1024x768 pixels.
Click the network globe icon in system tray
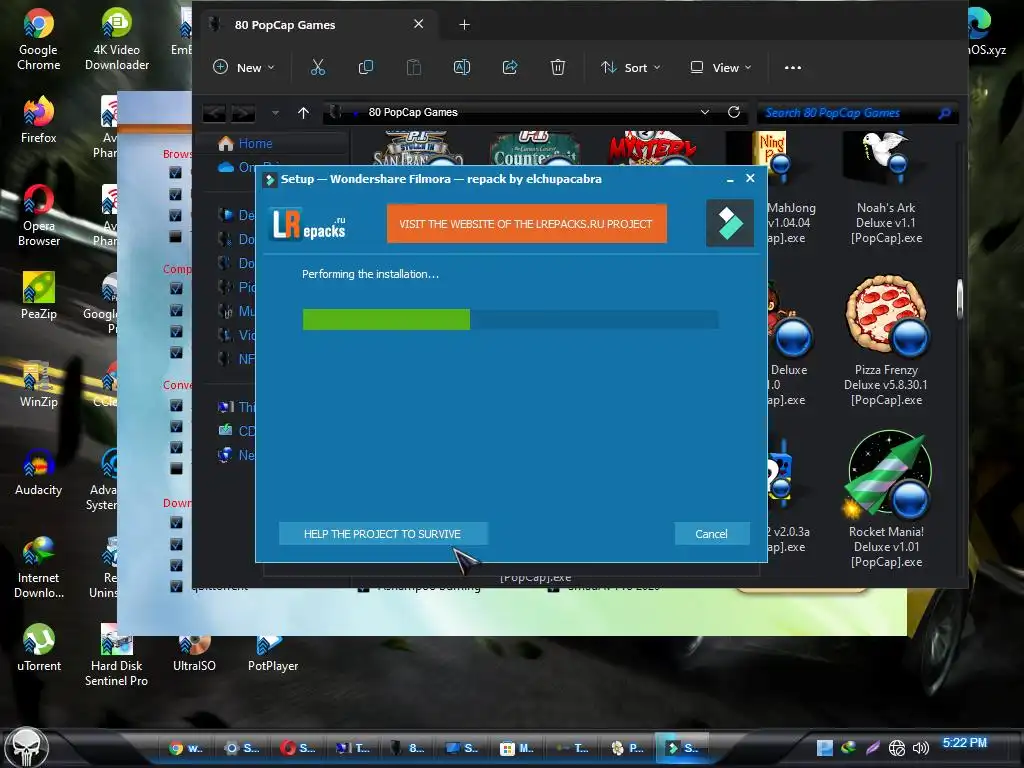pos(897,748)
